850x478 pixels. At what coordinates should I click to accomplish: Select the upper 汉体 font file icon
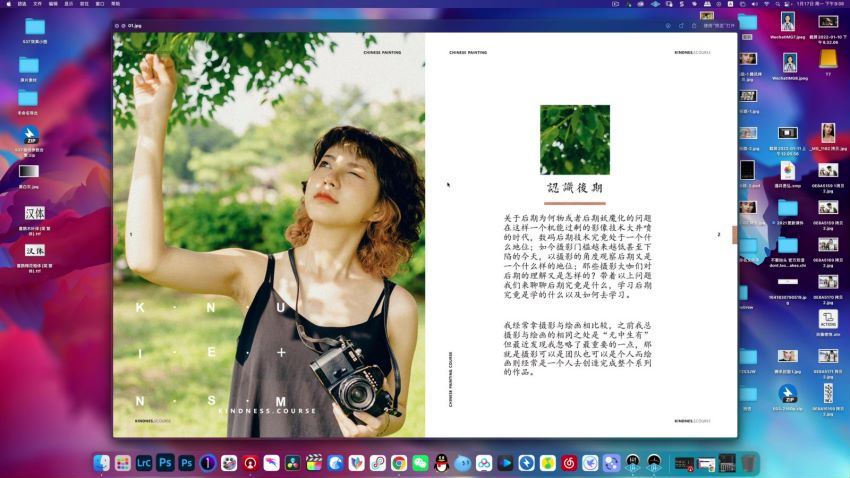pos(35,213)
